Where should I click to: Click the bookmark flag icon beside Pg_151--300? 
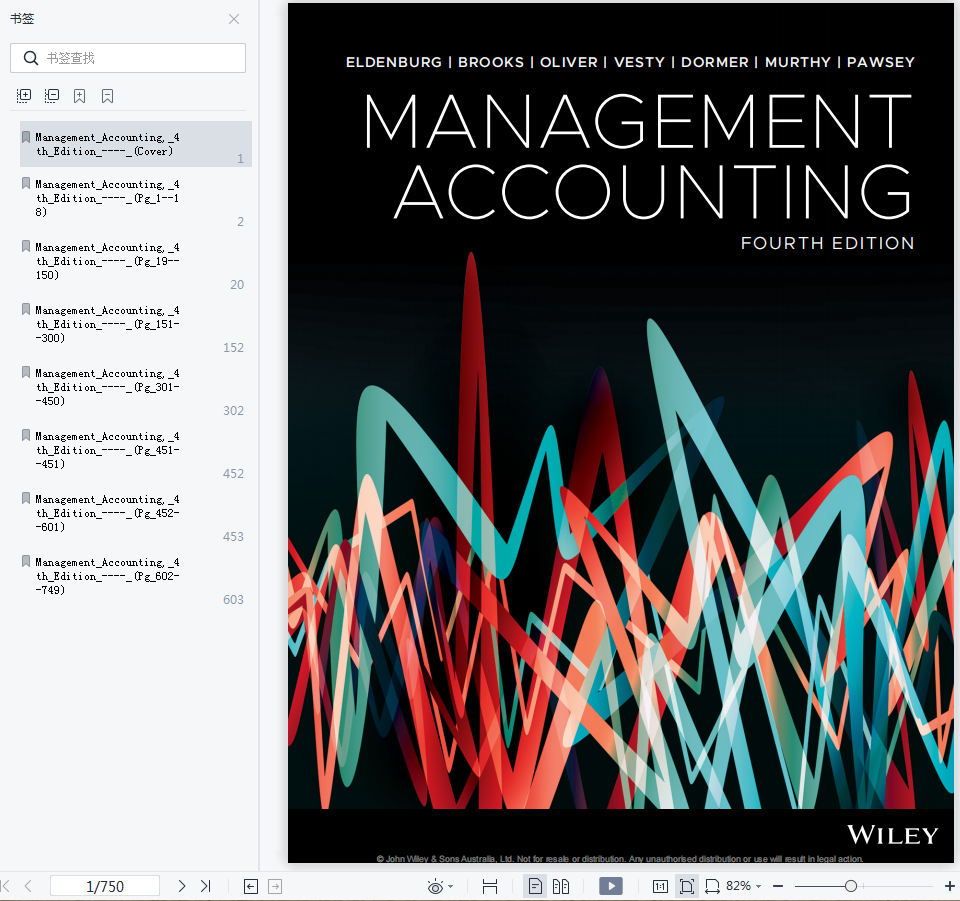click(x=26, y=309)
